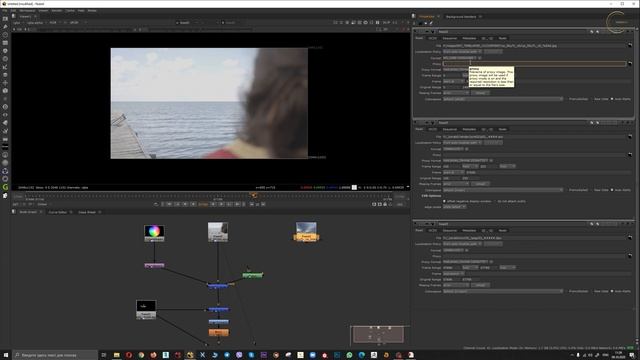The width and height of the screenshot is (640, 360).
Task: Open the Color nodes toolbar menu
Action: coord(5,51)
